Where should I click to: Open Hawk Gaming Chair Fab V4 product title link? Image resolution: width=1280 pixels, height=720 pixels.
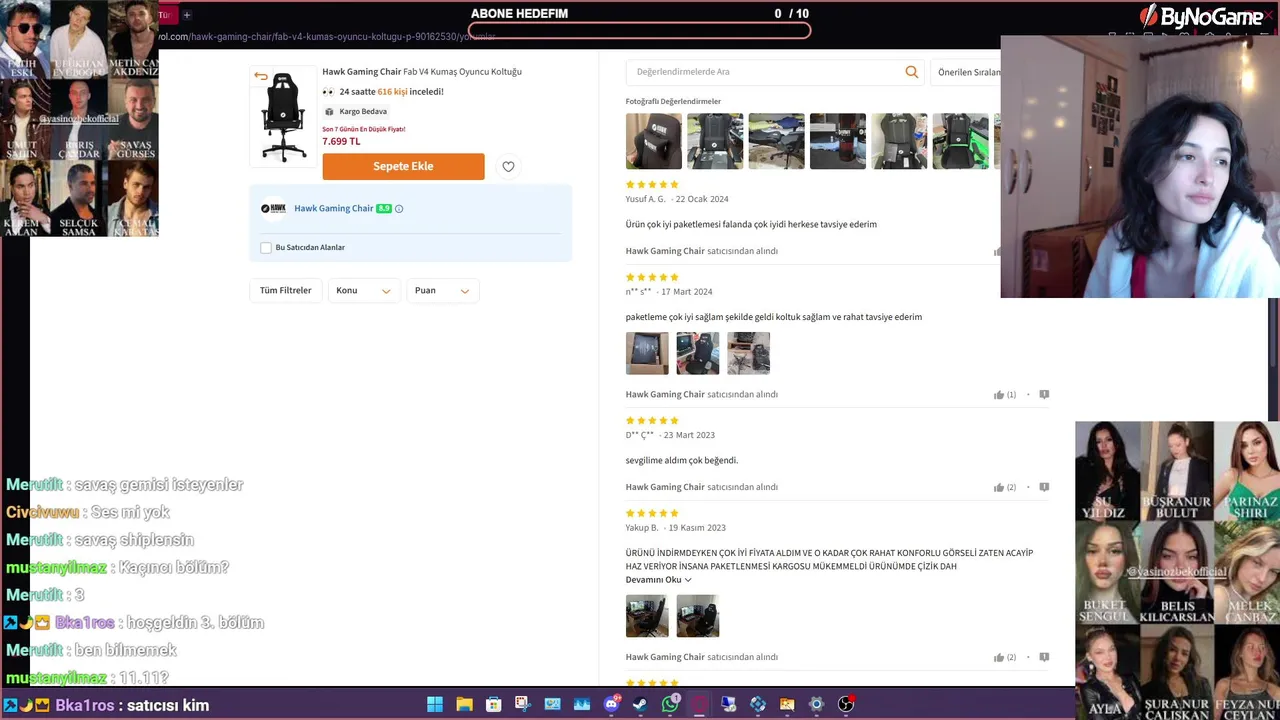[x=422, y=72]
